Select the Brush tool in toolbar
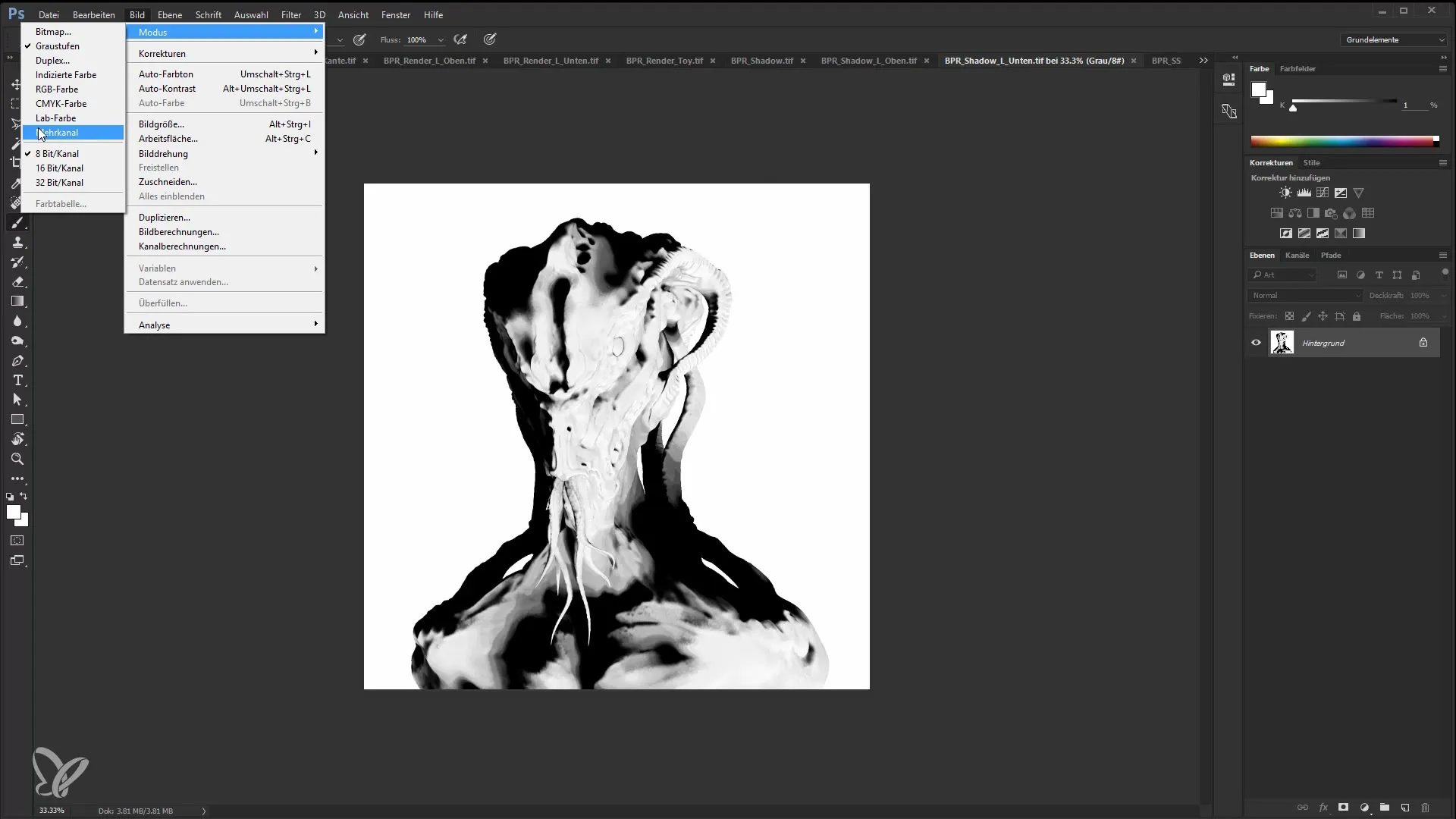Image resolution: width=1456 pixels, height=819 pixels. coord(18,224)
